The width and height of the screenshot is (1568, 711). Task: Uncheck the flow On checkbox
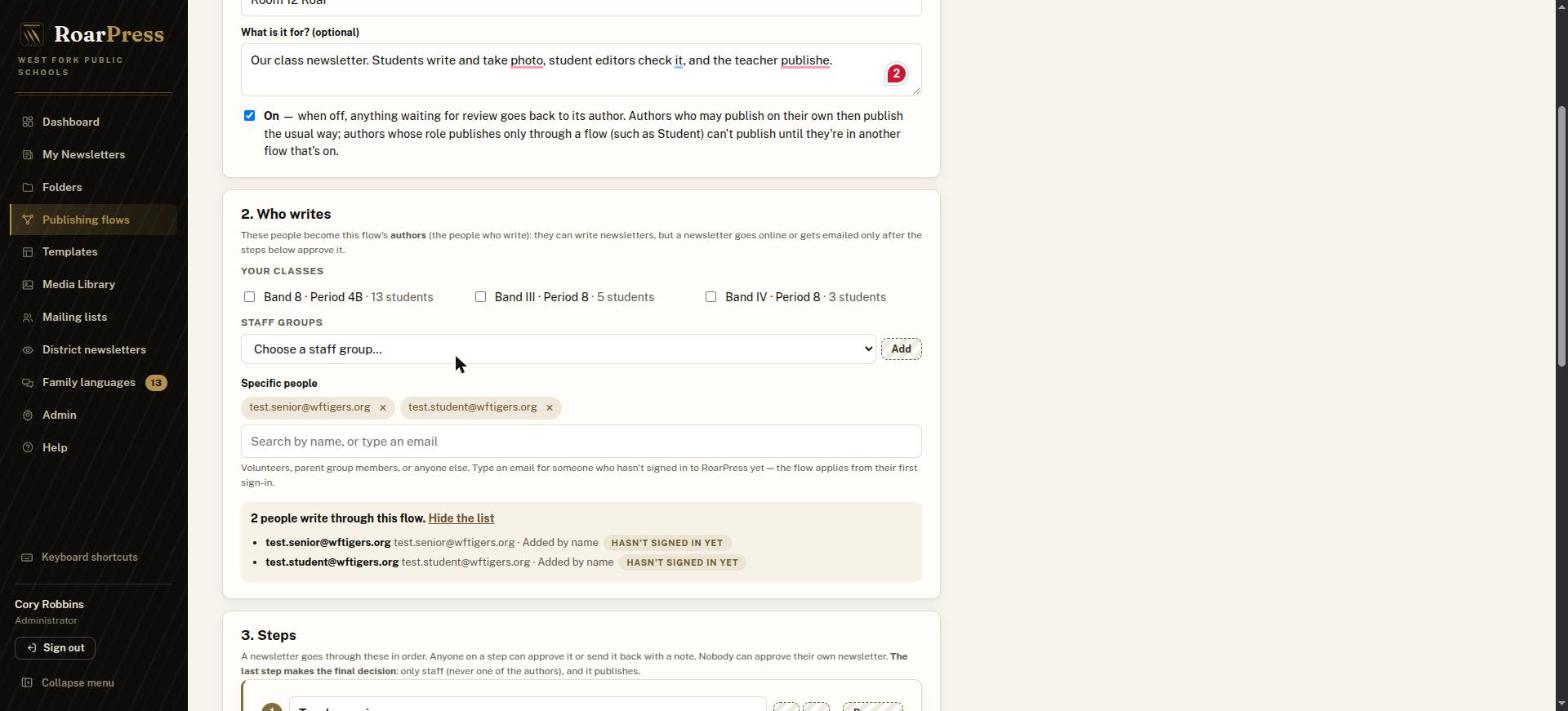(x=249, y=116)
